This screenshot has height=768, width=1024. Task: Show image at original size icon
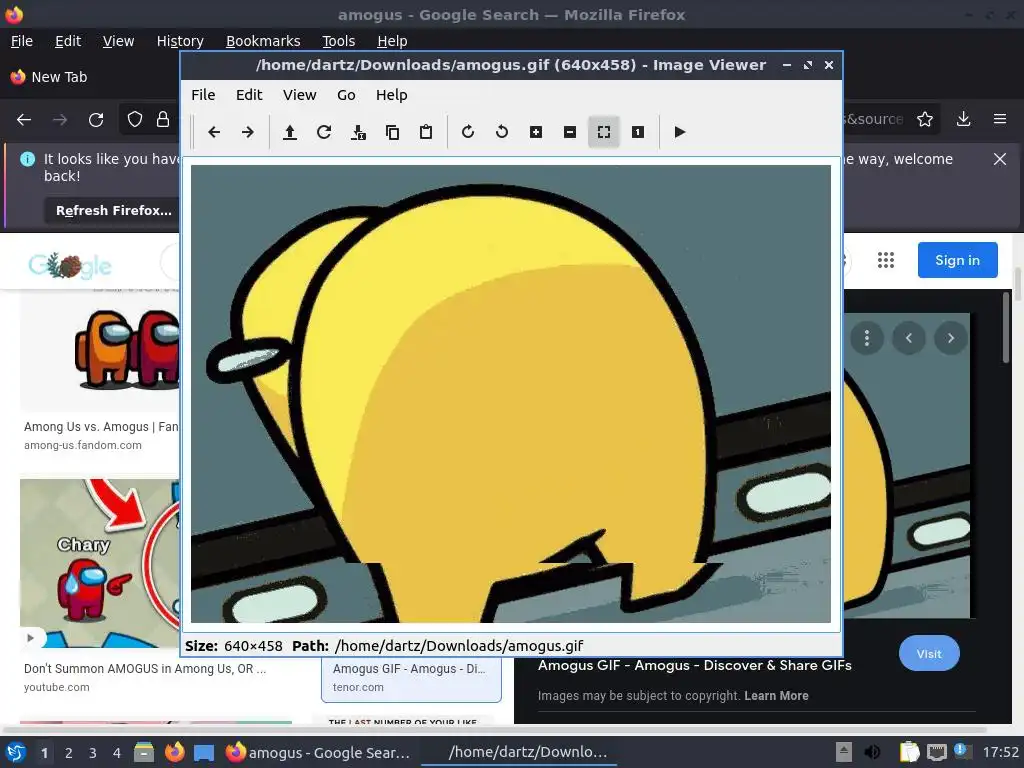tap(637, 133)
